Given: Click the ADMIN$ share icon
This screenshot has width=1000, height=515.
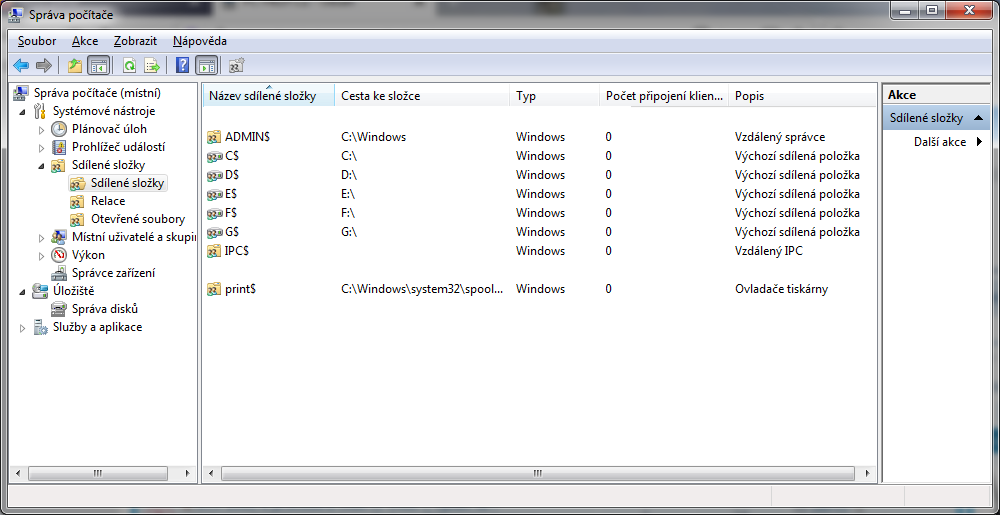Looking at the screenshot, I should pyautogui.click(x=214, y=137).
